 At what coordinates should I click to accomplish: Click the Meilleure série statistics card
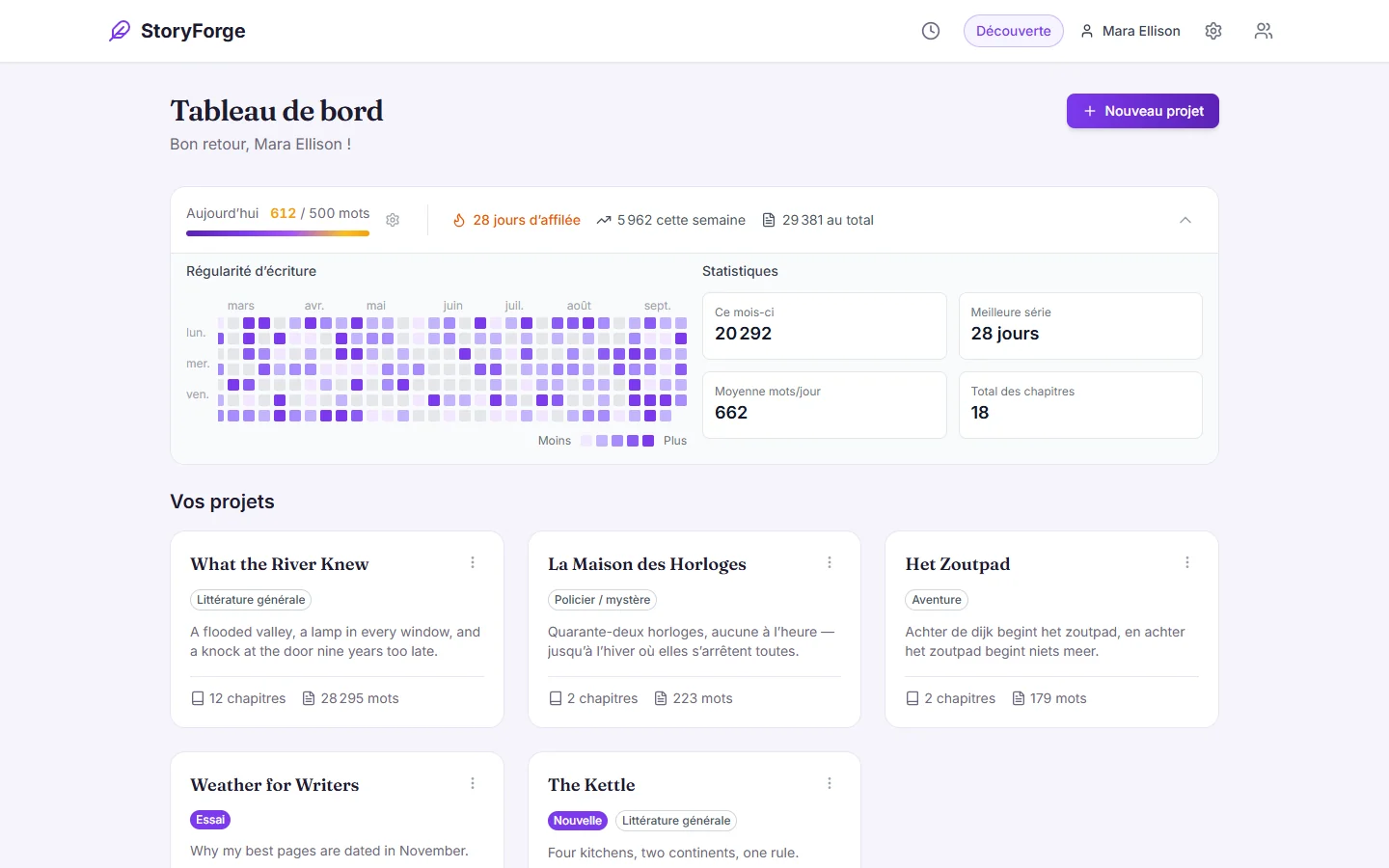point(1080,326)
